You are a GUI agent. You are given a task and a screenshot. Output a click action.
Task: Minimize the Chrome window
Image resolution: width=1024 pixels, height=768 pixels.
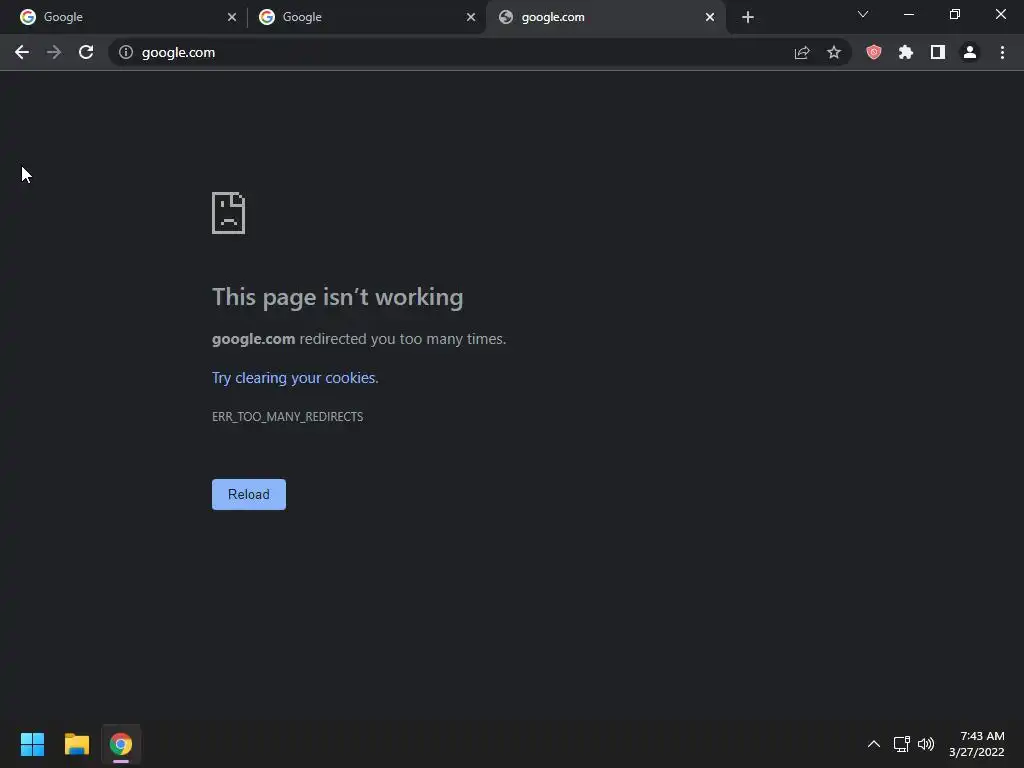pyautogui.click(x=908, y=14)
